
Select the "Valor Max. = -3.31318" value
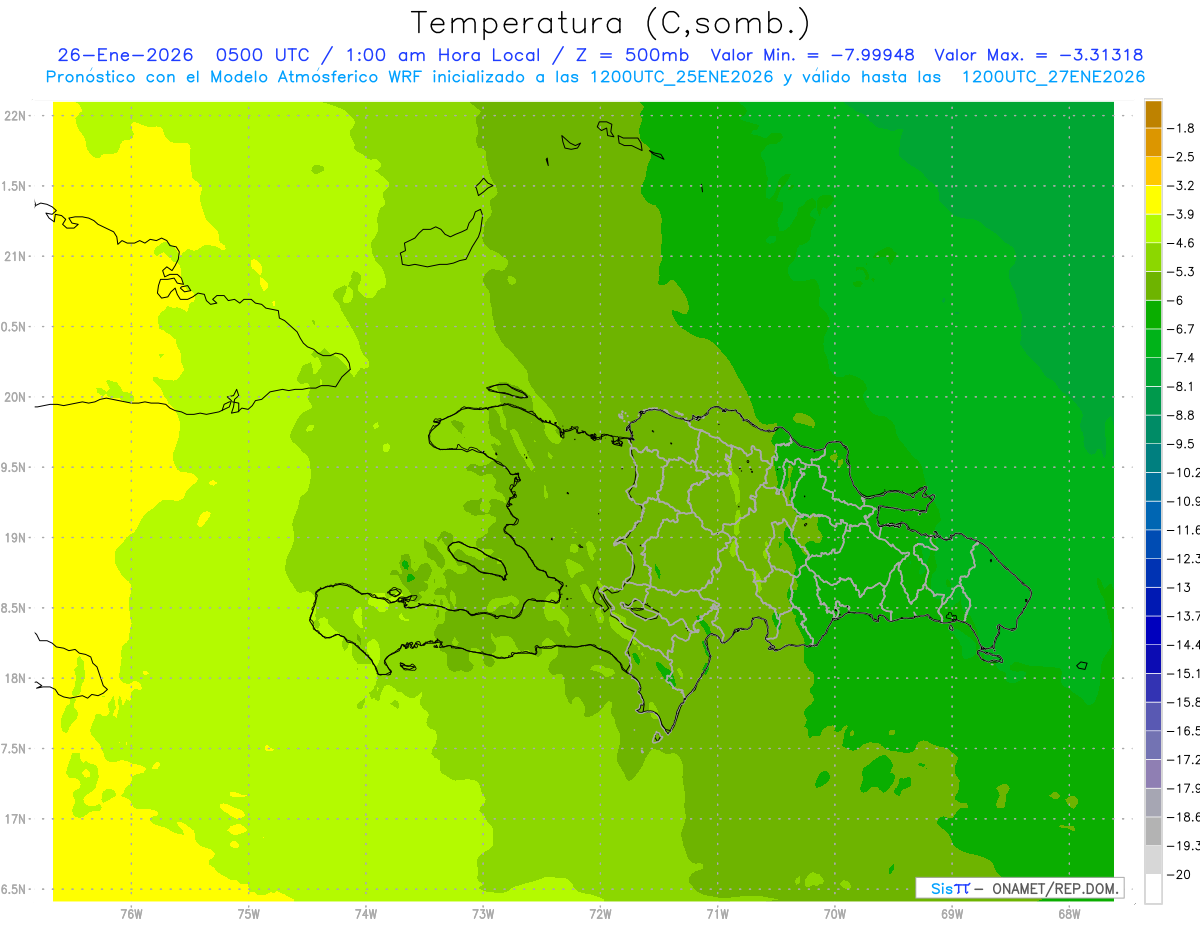(1038, 55)
